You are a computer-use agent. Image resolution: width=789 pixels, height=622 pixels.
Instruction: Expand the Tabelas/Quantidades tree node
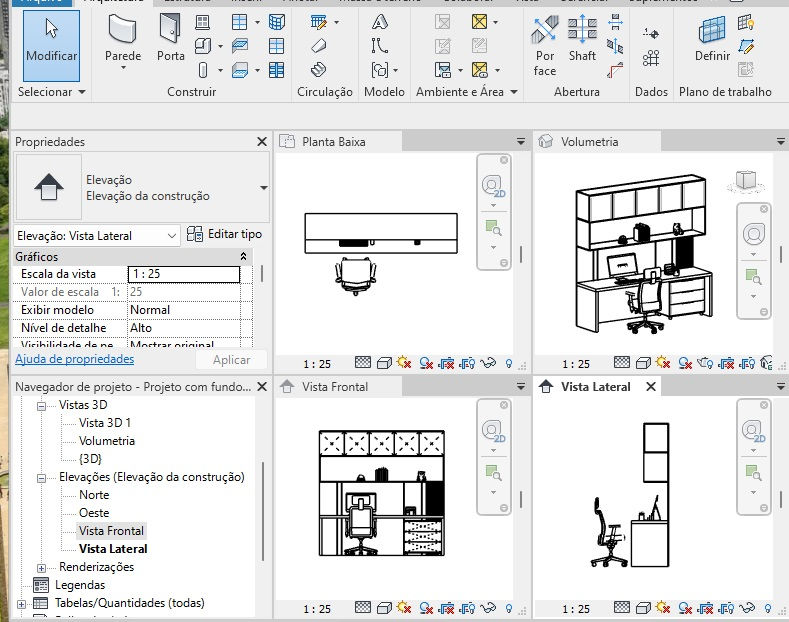[21, 604]
